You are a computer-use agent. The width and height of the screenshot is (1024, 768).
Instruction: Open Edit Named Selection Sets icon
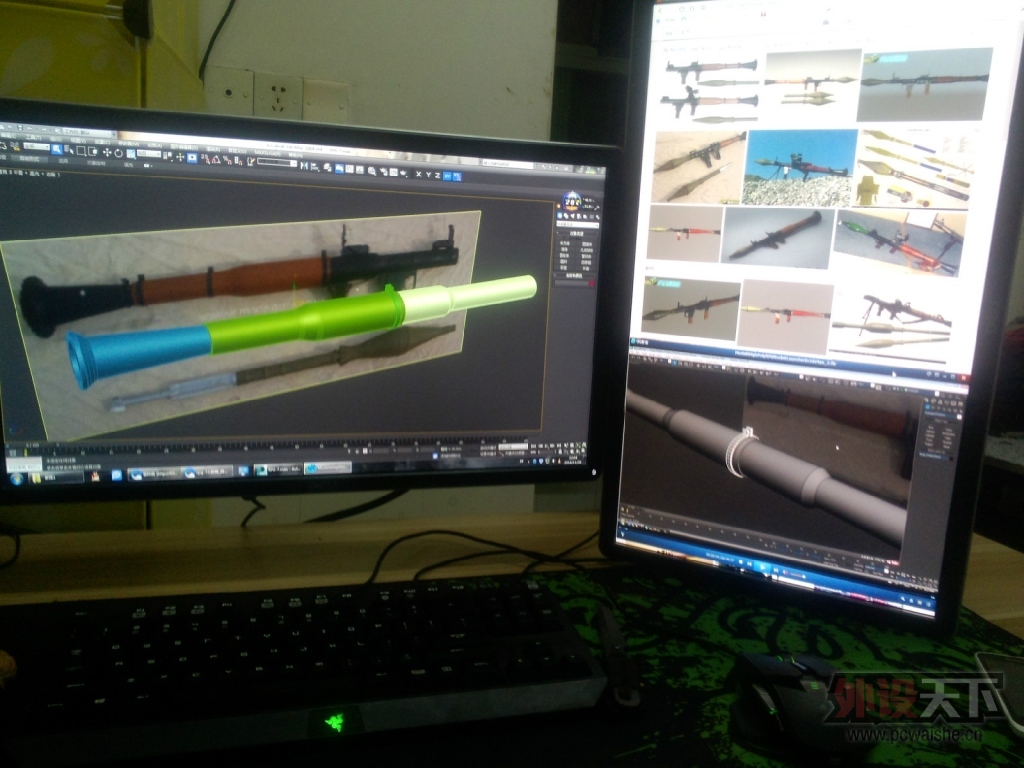coord(250,161)
